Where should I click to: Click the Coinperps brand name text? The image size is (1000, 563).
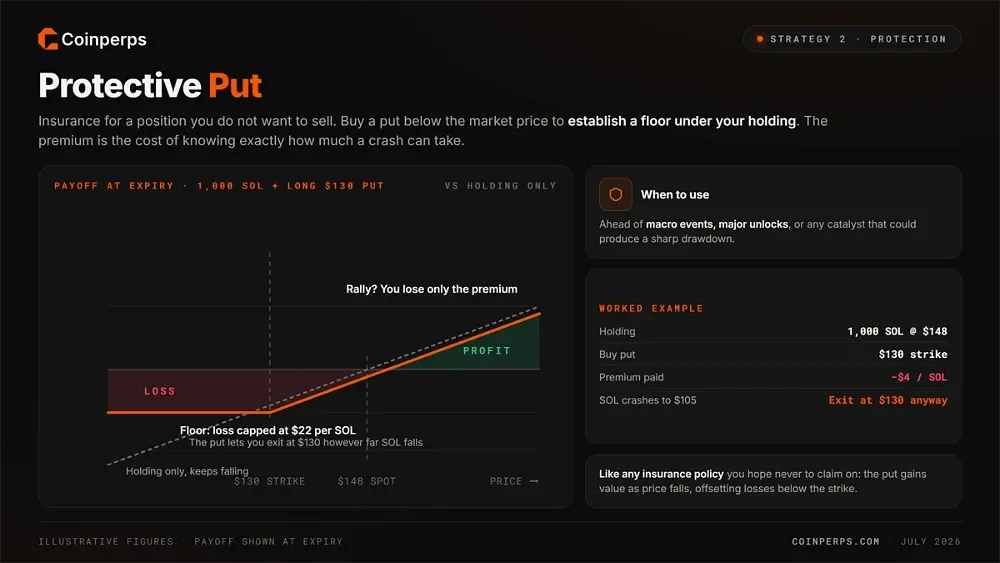104,40
